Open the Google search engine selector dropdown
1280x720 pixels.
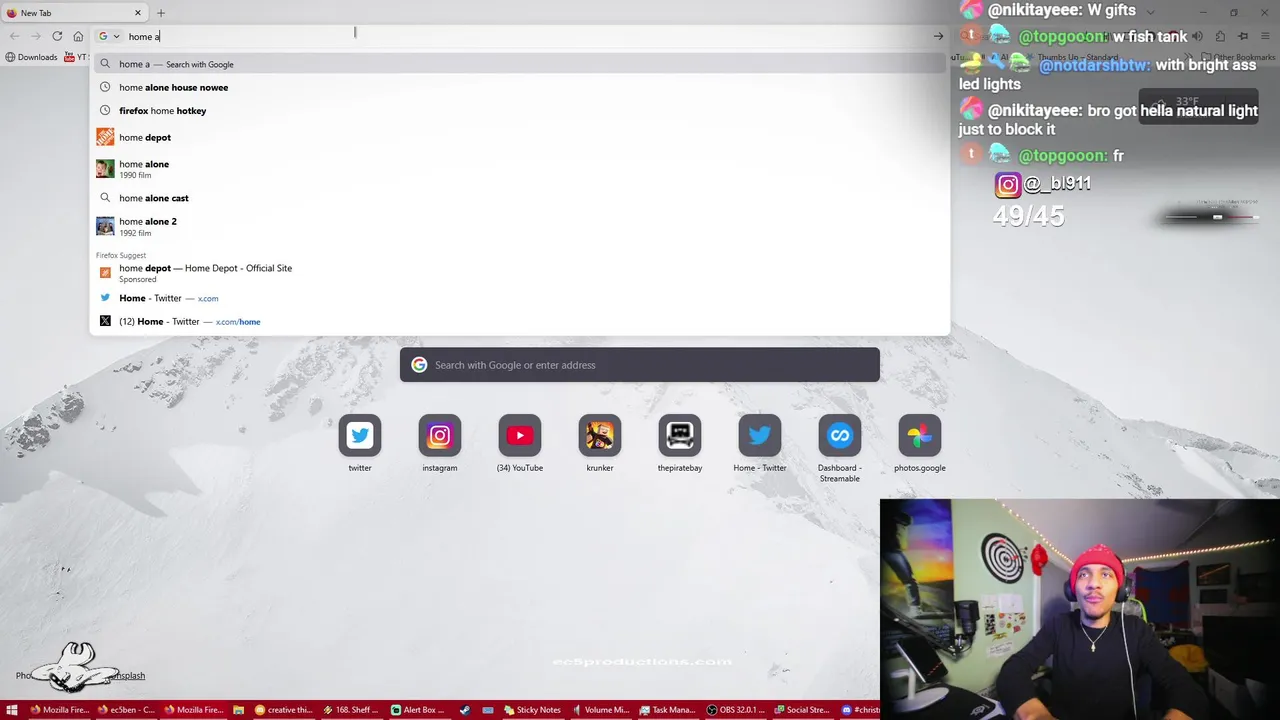click(109, 36)
